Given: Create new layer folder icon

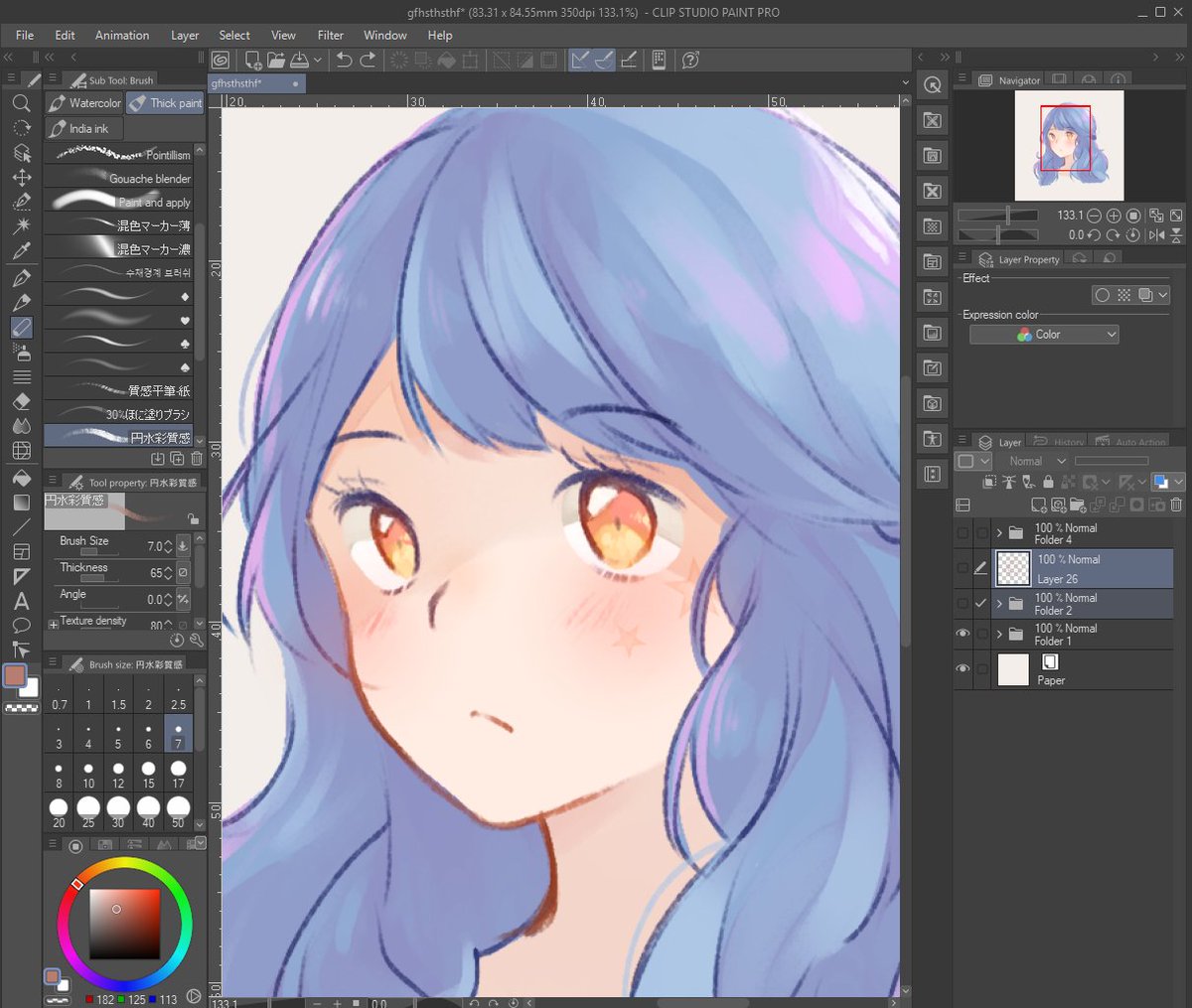Looking at the screenshot, I should (1078, 505).
